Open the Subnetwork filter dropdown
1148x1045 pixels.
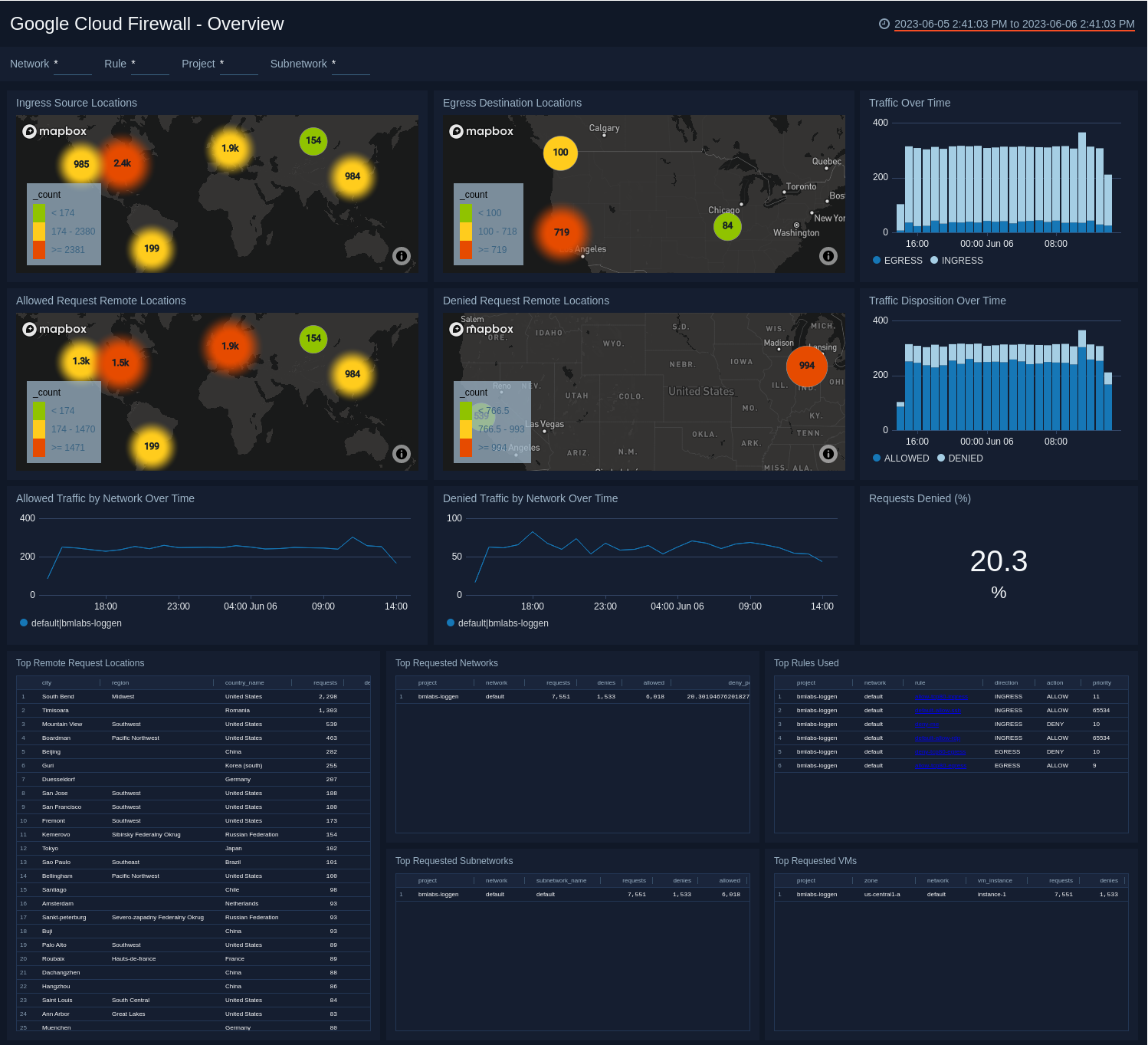tap(350, 69)
